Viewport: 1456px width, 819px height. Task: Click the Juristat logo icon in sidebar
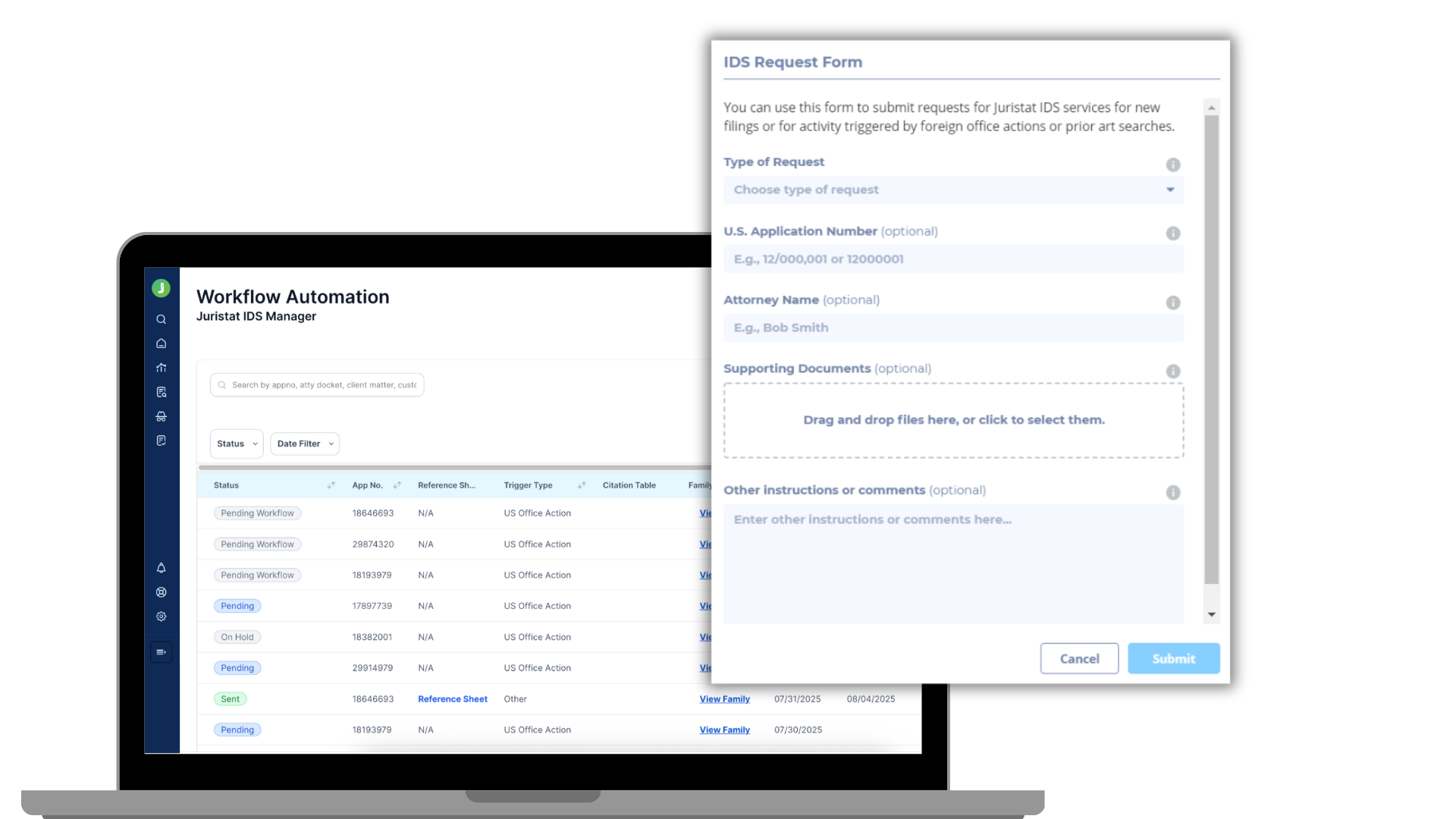click(x=161, y=288)
